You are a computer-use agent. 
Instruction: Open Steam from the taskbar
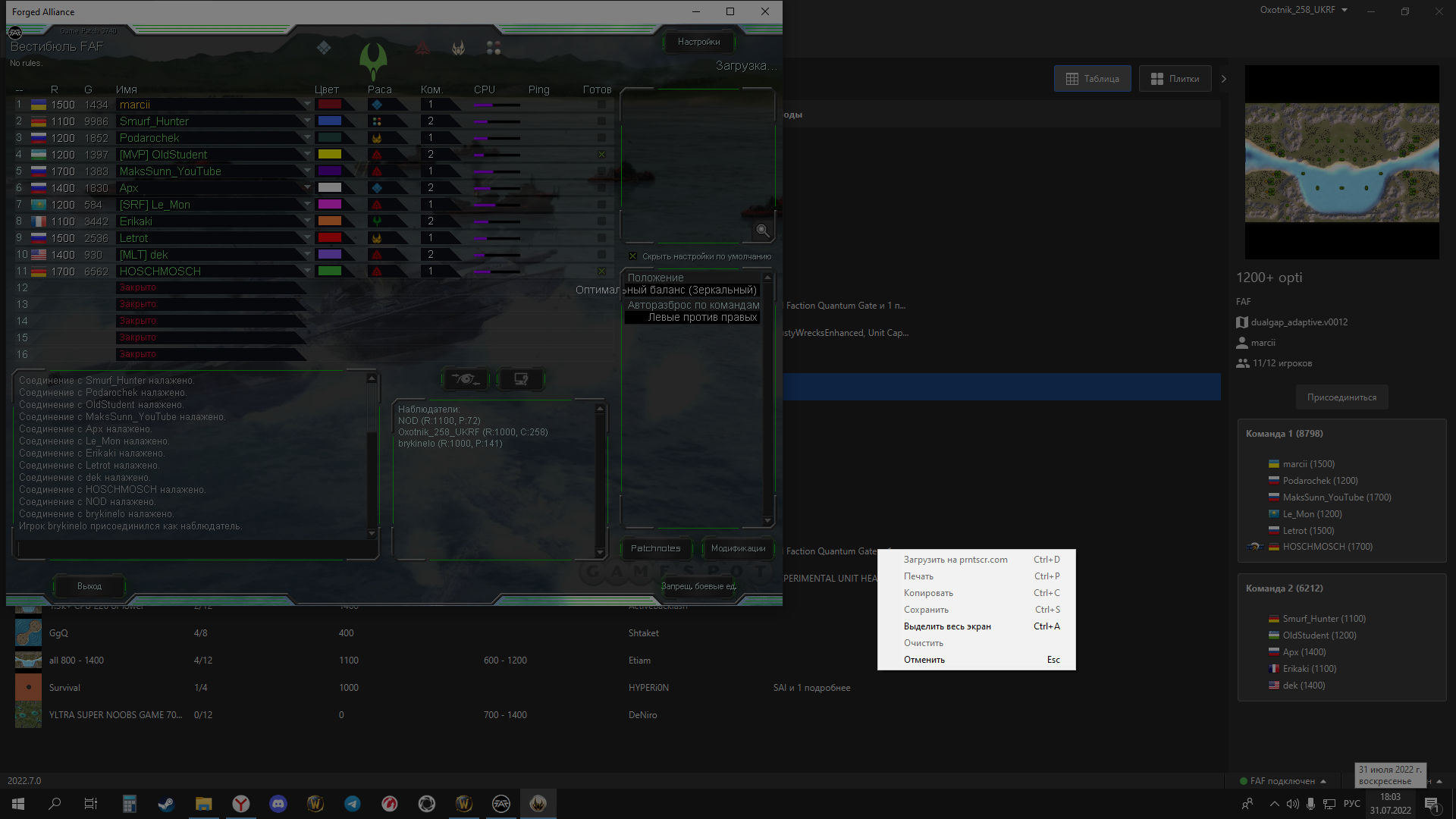166,804
